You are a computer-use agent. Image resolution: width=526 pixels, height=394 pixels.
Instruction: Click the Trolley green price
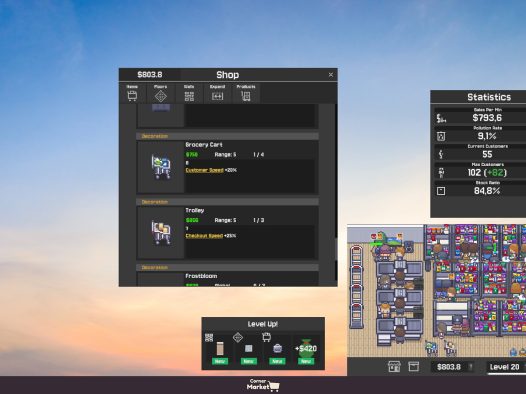click(x=192, y=220)
